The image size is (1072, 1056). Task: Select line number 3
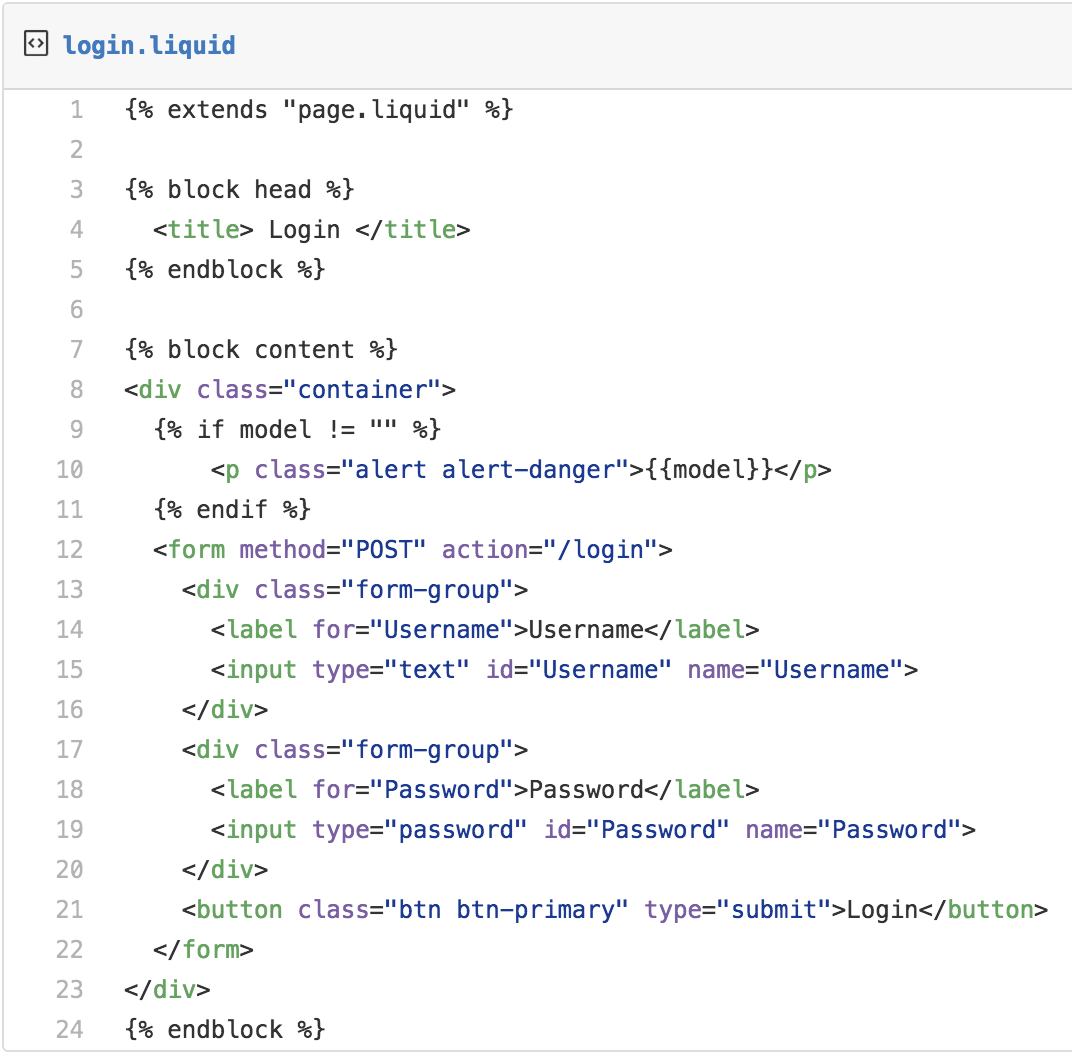point(76,189)
